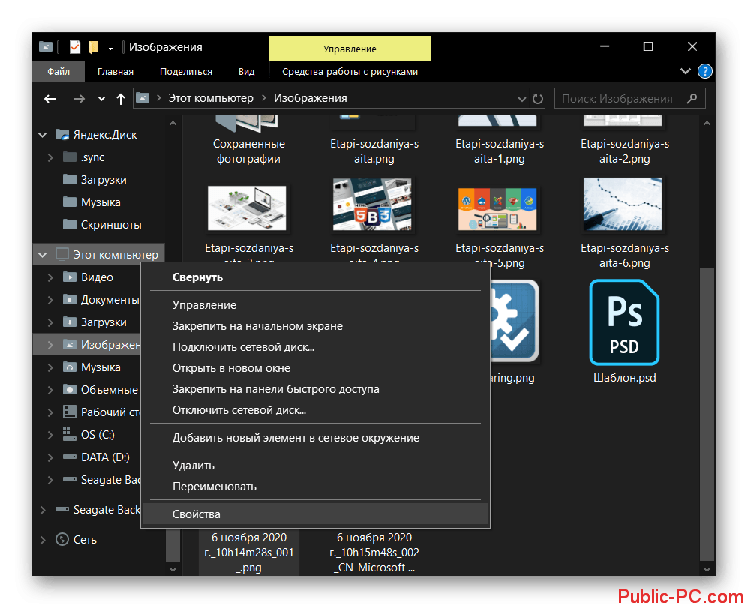Screen dimensions: 748x608
Task: Click file pane scroll down arrow
Action: pos(706,569)
